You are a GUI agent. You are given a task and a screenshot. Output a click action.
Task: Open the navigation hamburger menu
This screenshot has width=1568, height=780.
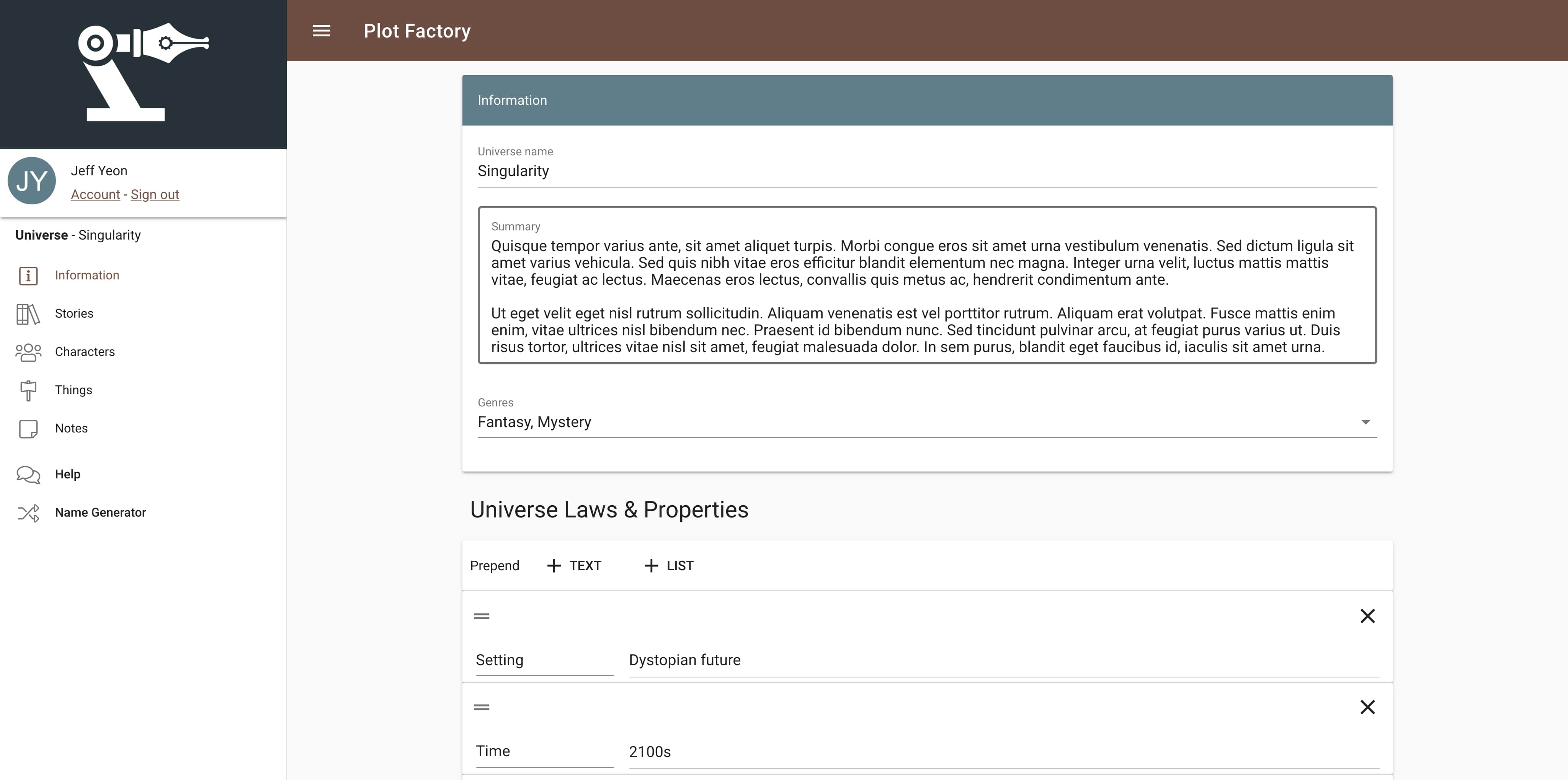[322, 31]
